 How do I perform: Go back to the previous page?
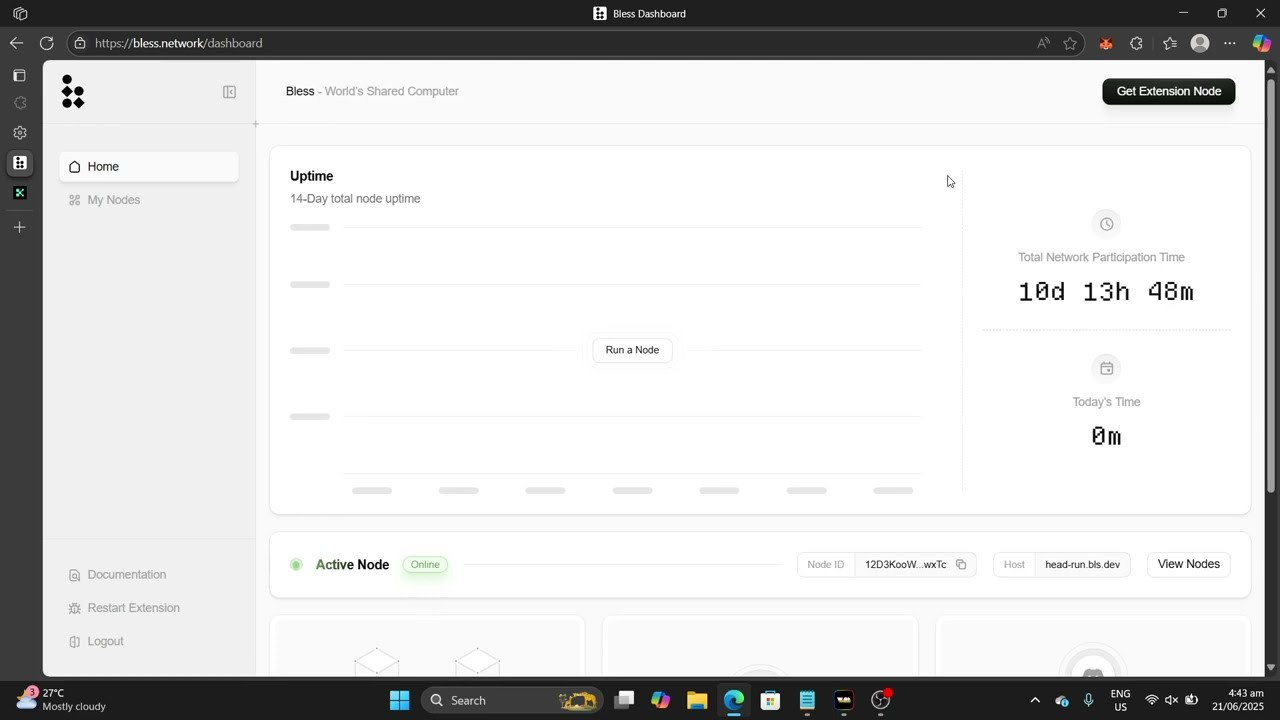point(16,43)
